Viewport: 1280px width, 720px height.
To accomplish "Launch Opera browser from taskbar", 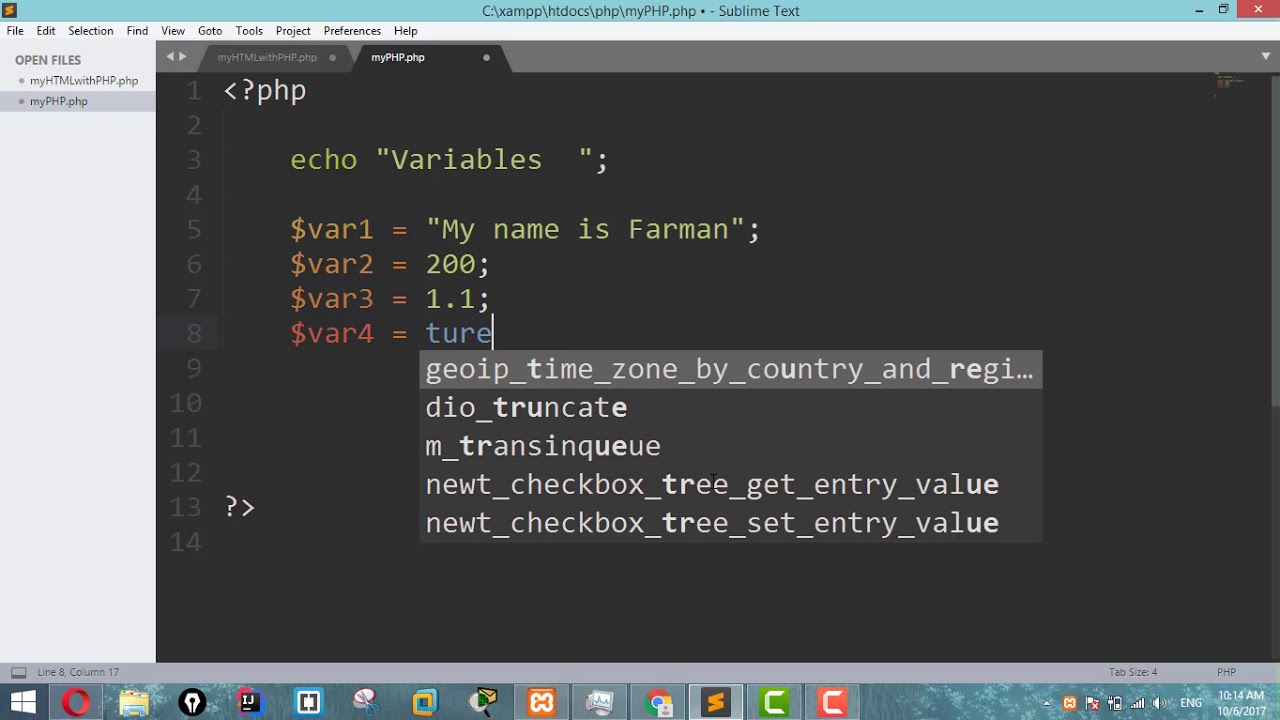I will 76,702.
